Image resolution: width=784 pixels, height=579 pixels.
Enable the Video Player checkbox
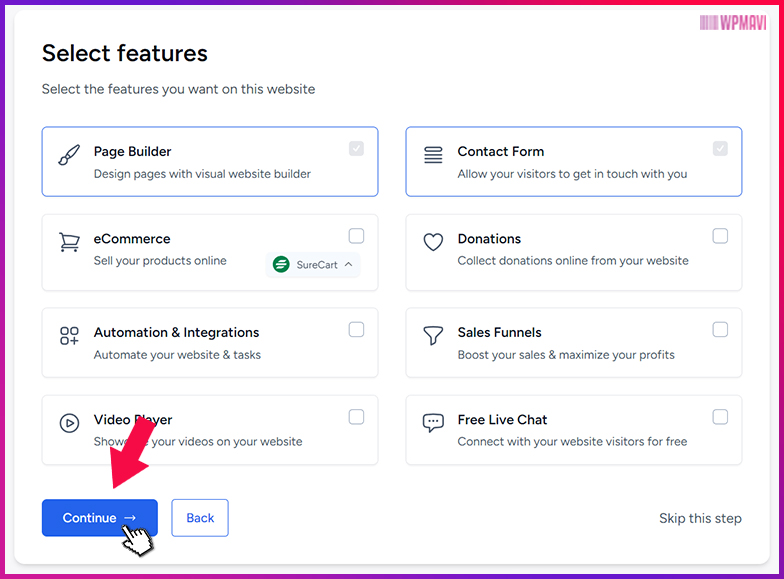[x=356, y=416]
